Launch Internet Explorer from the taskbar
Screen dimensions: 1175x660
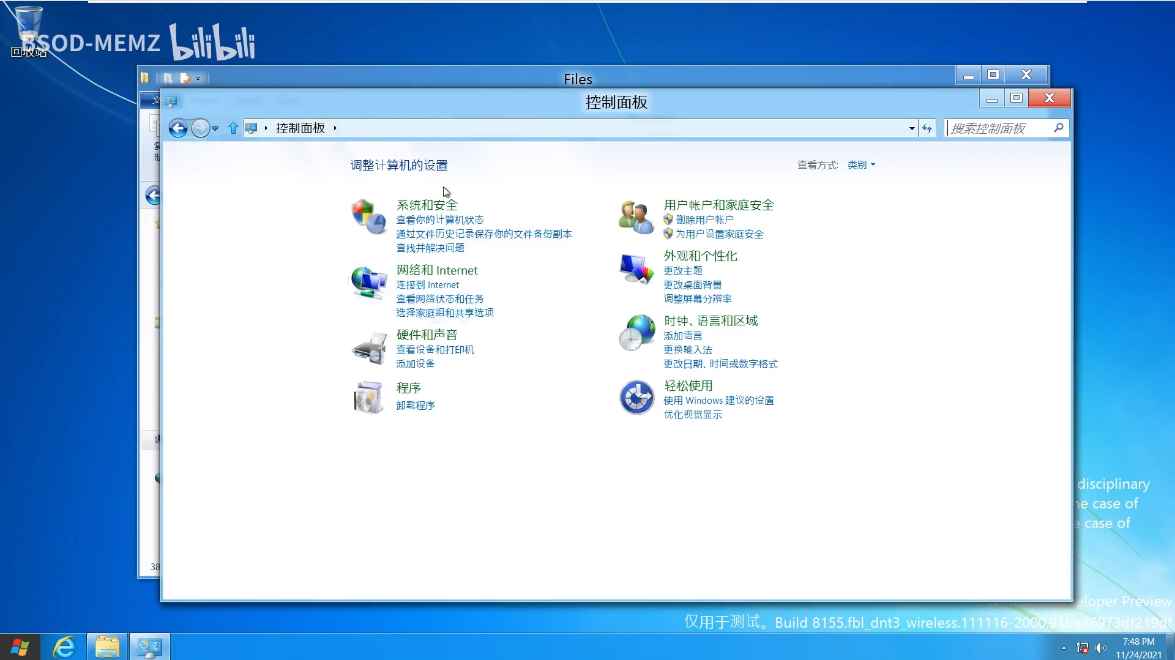click(x=64, y=647)
